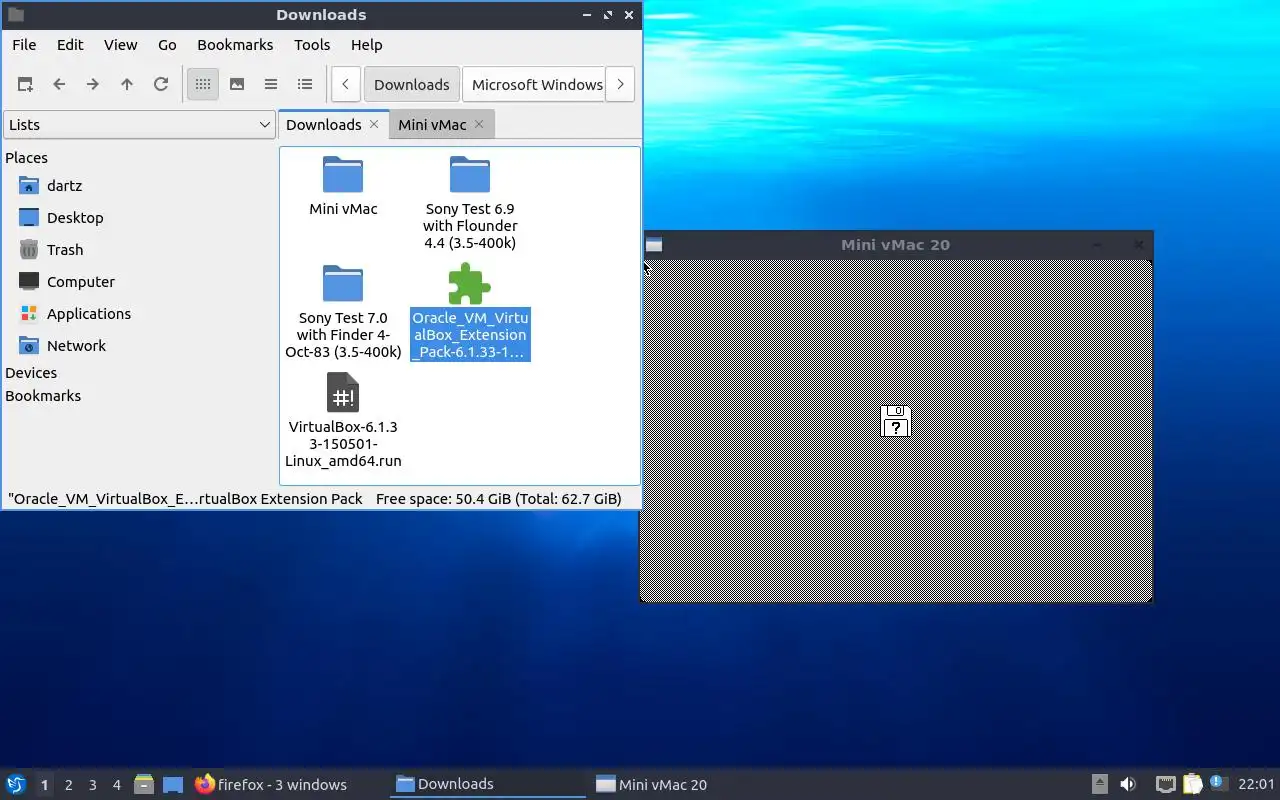Click the Places heading in the sidebar
This screenshot has width=1280, height=800.
(26, 158)
